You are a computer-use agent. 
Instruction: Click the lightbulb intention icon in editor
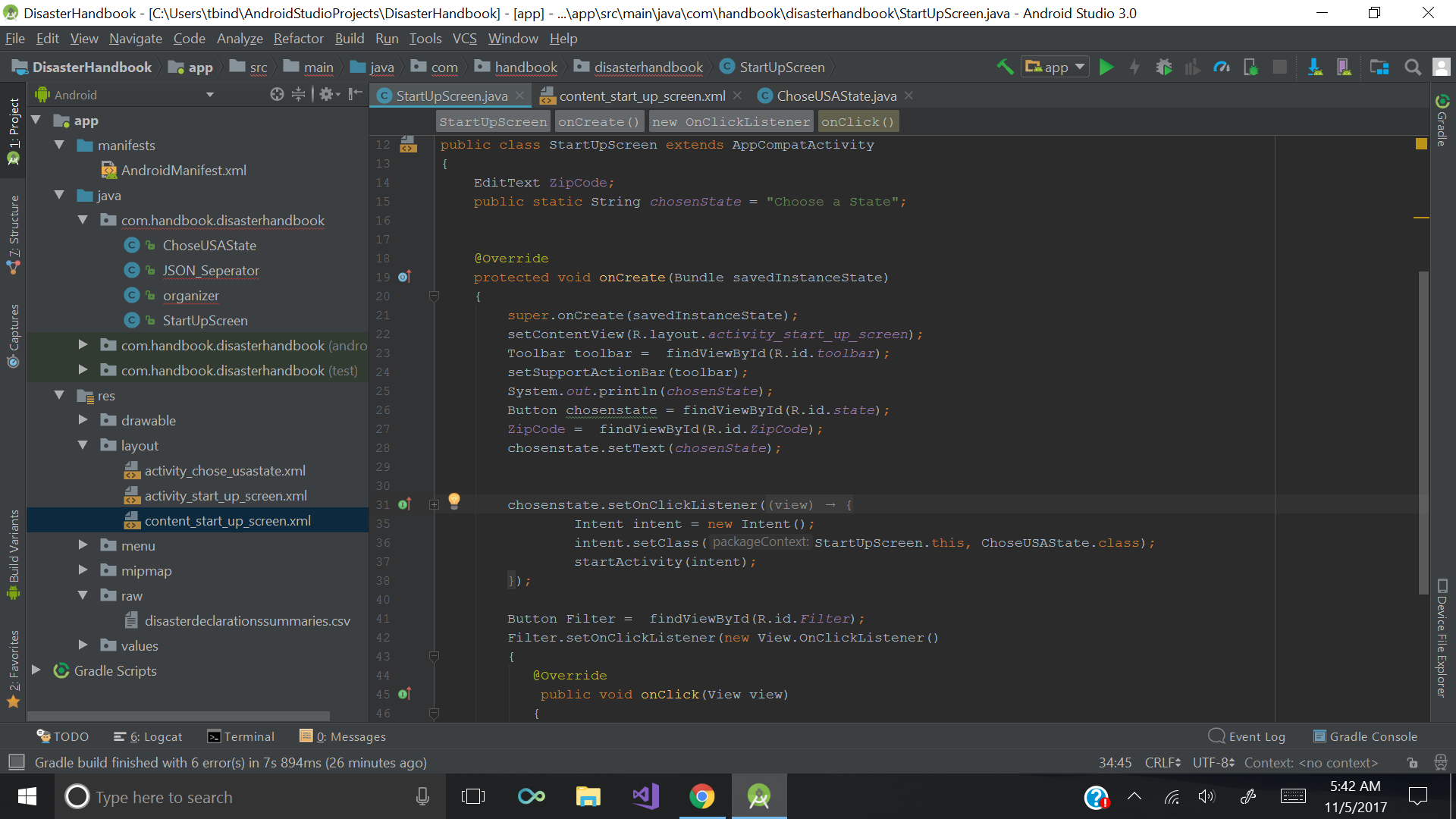coord(454,500)
